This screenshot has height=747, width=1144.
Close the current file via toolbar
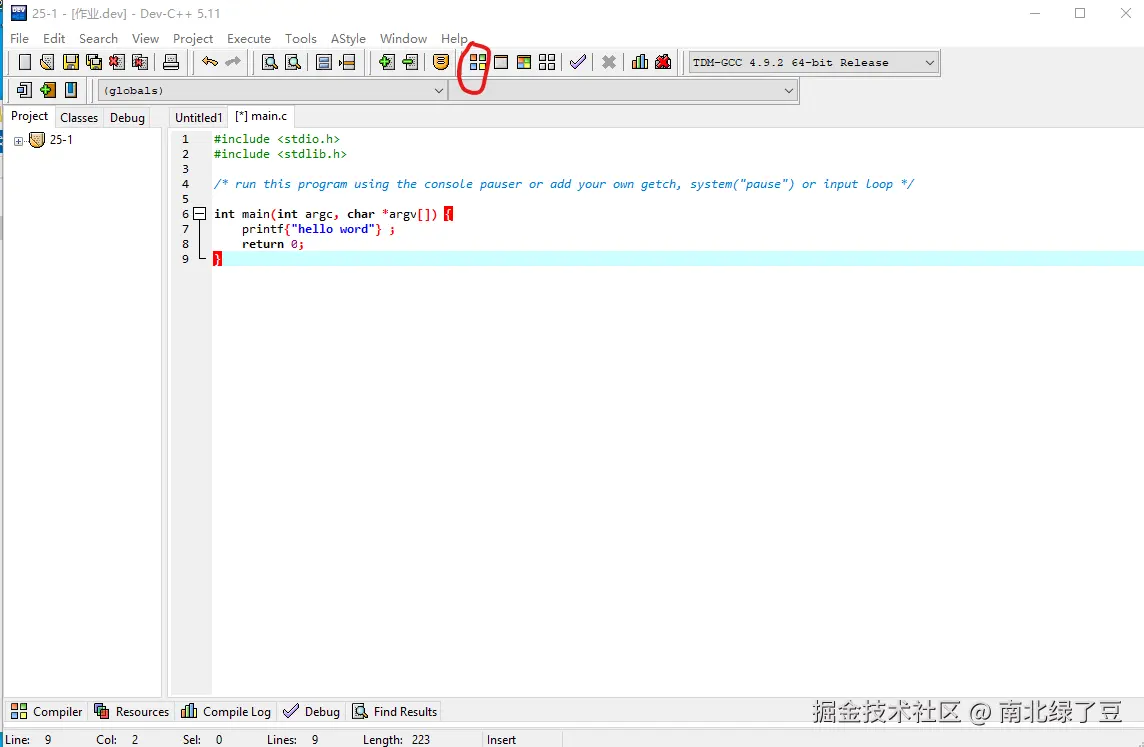pos(117,62)
